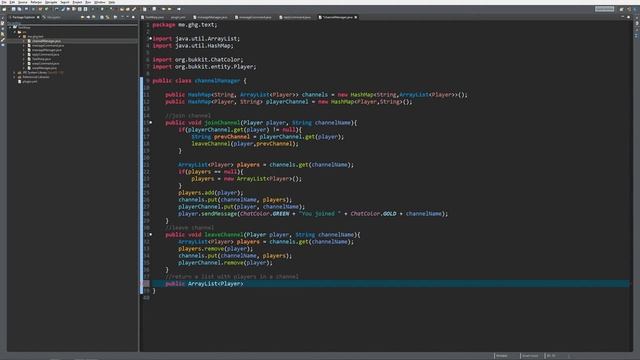Screen dimensions: 640x360
Task: Open the Refactor menu
Action: point(36,2)
